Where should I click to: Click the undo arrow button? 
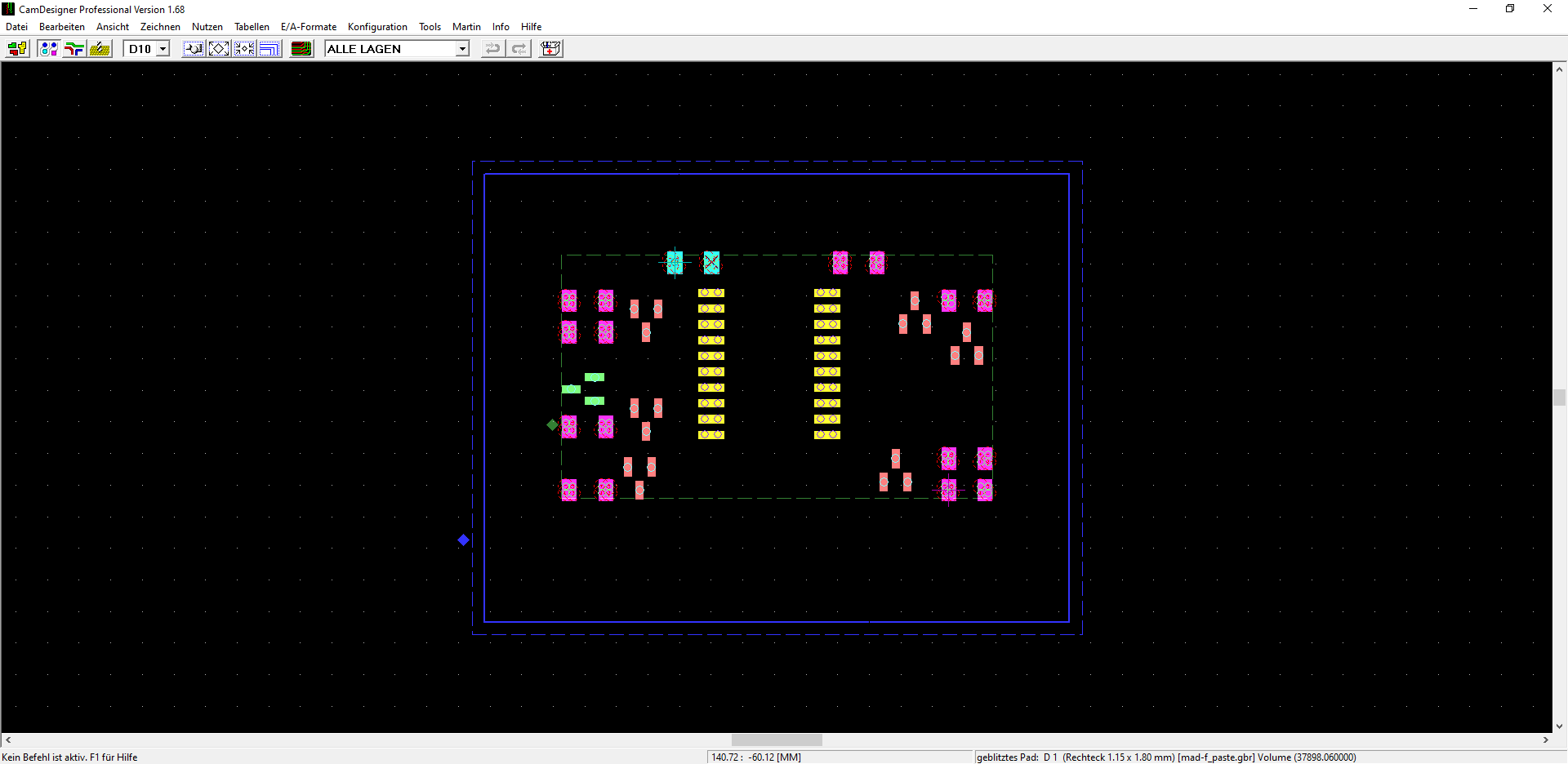coord(492,49)
